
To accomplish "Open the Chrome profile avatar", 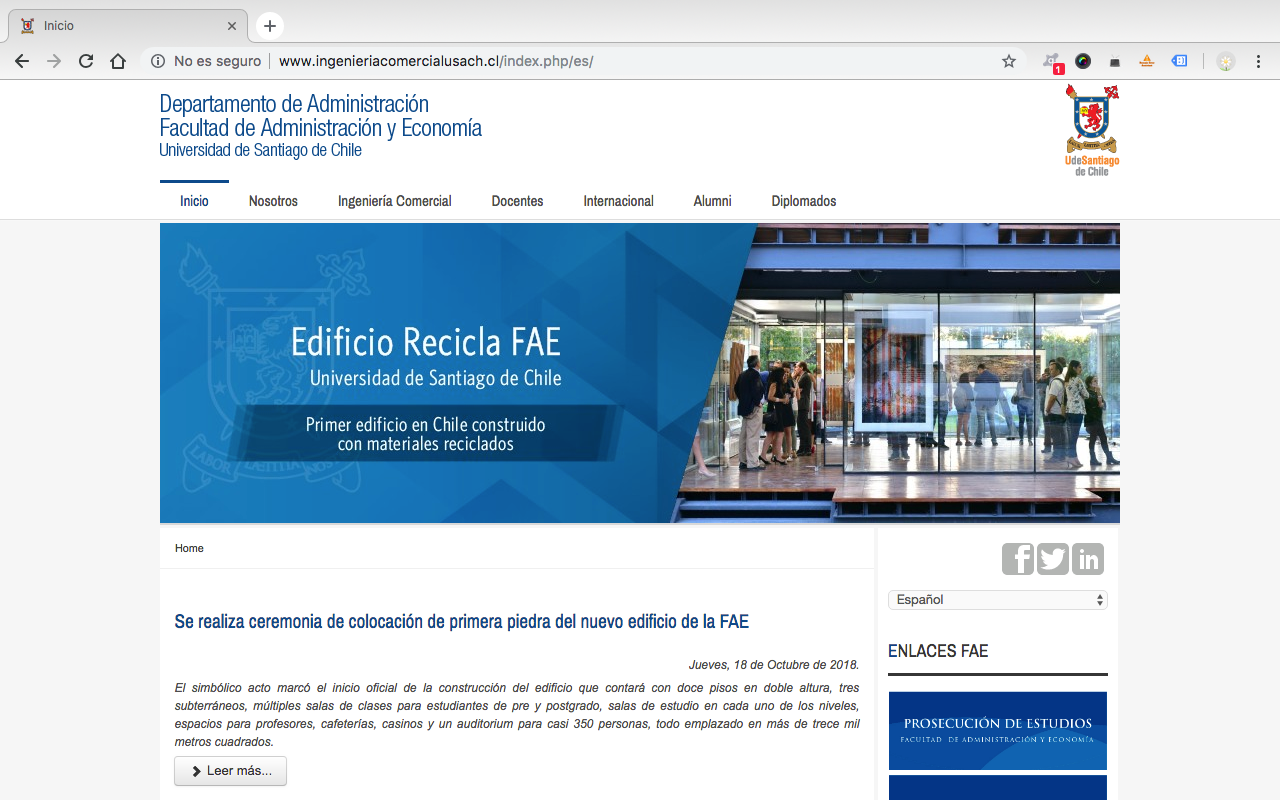I will point(1226,61).
